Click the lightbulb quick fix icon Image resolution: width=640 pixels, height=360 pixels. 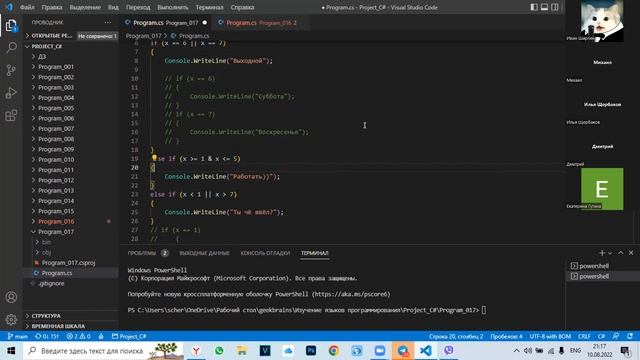pyautogui.click(x=154, y=158)
